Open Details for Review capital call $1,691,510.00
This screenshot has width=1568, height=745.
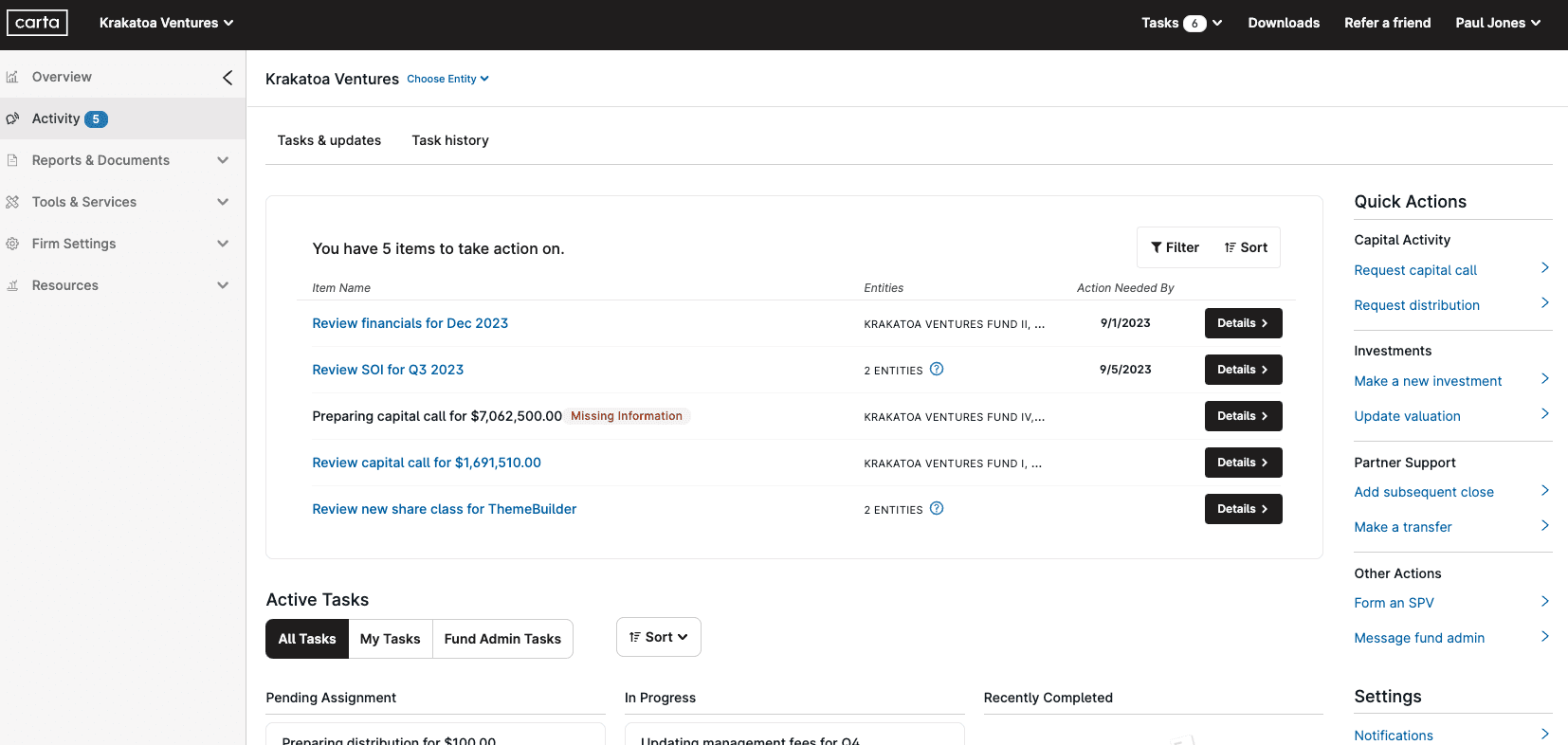coord(1243,463)
